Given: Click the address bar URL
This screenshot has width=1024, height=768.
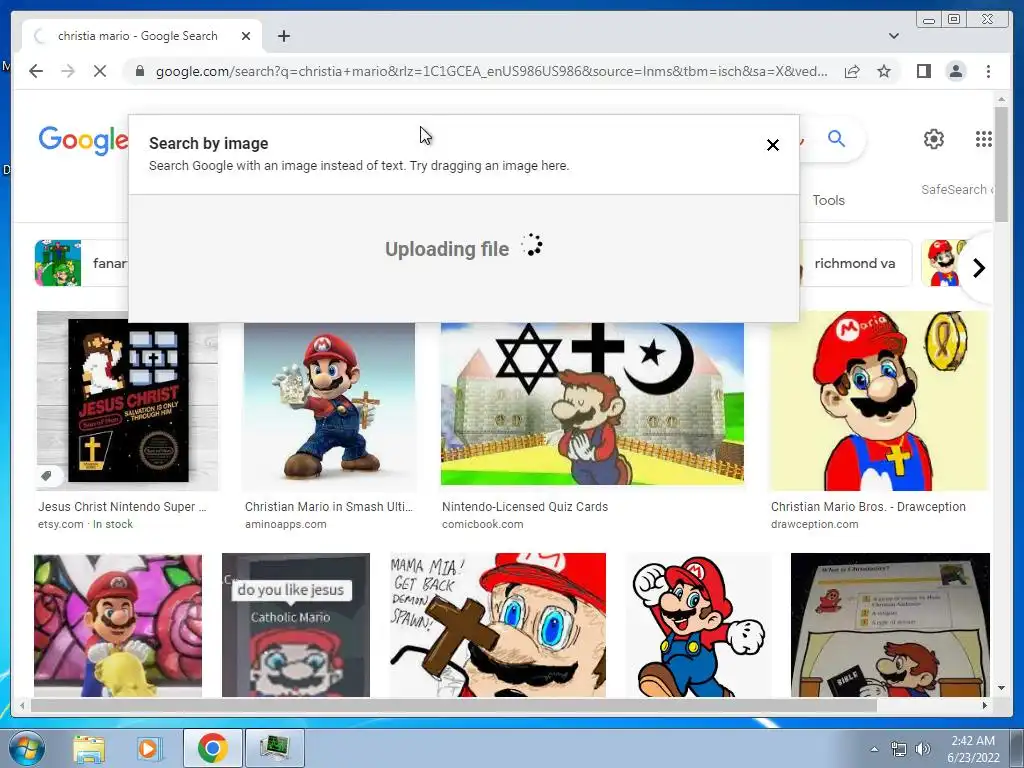Looking at the screenshot, I should pos(491,71).
